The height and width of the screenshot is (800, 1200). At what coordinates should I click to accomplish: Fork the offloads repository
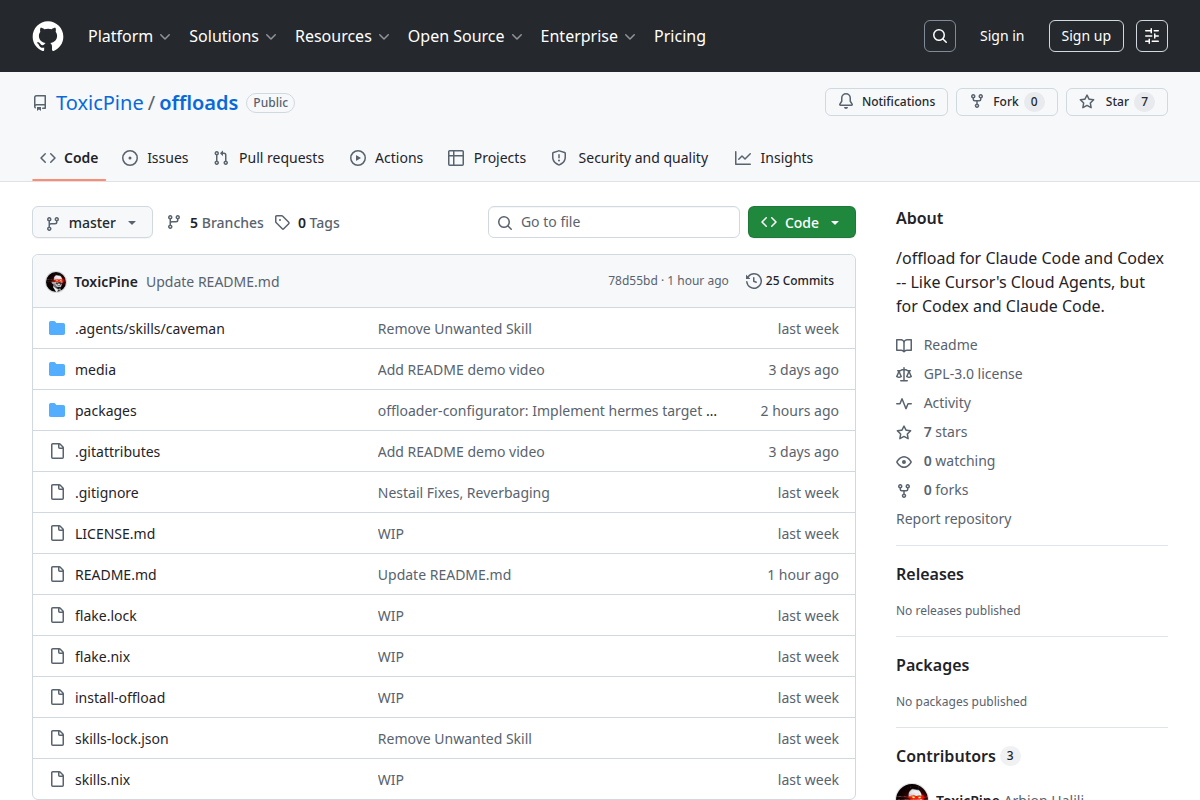point(1006,102)
